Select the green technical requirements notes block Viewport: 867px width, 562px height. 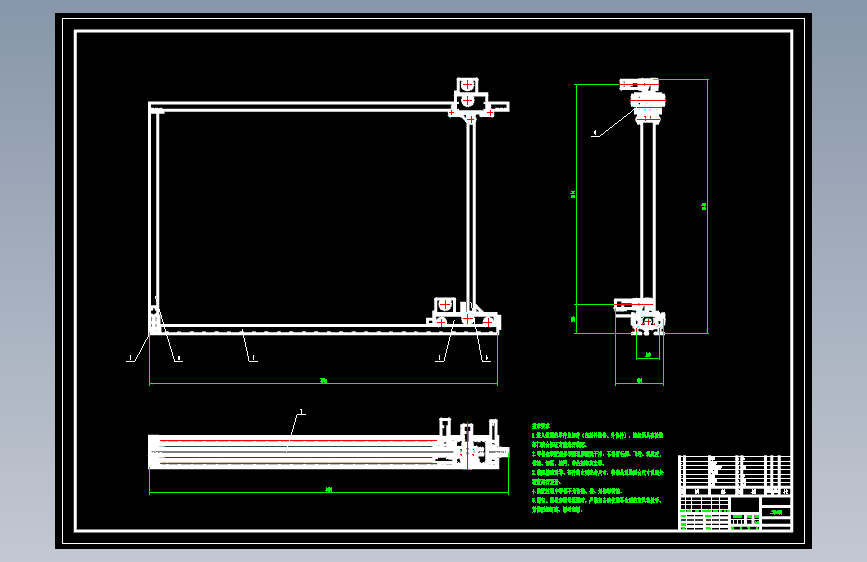tap(597, 468)
